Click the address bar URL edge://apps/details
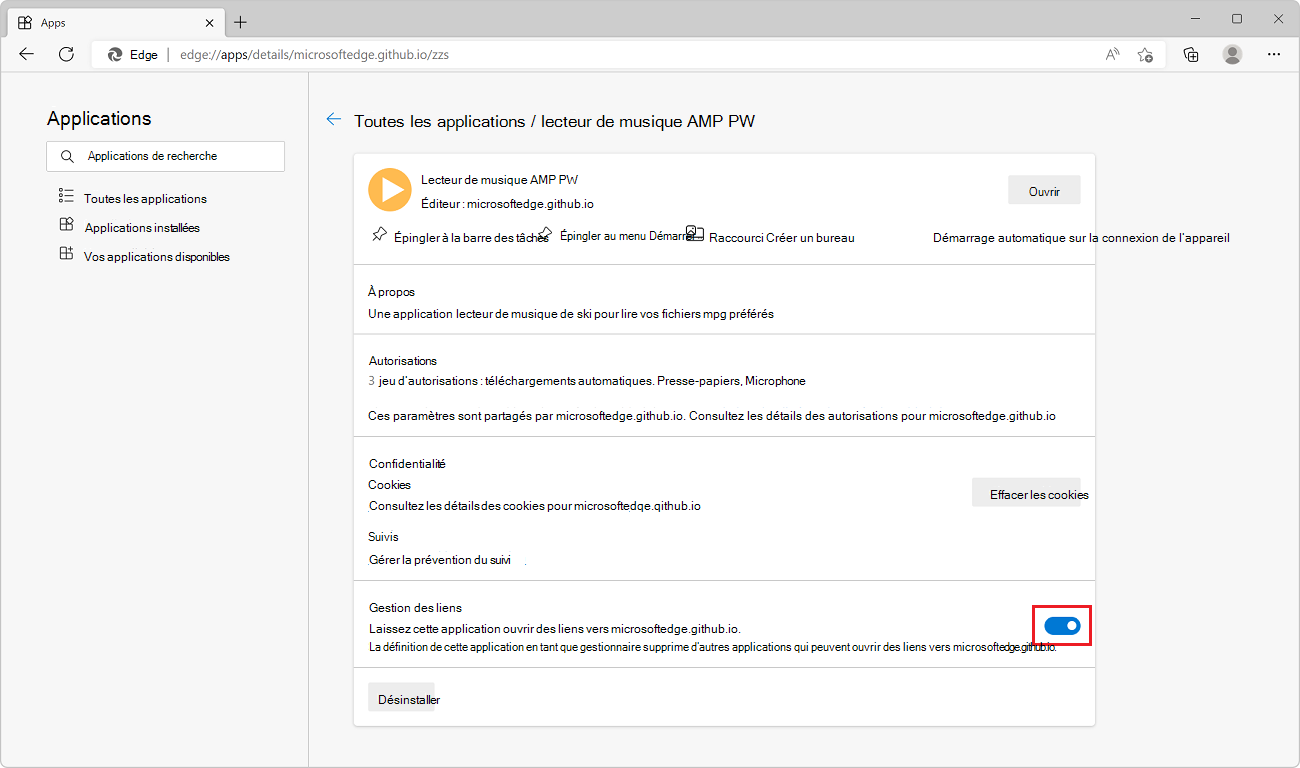 point(314,55)
